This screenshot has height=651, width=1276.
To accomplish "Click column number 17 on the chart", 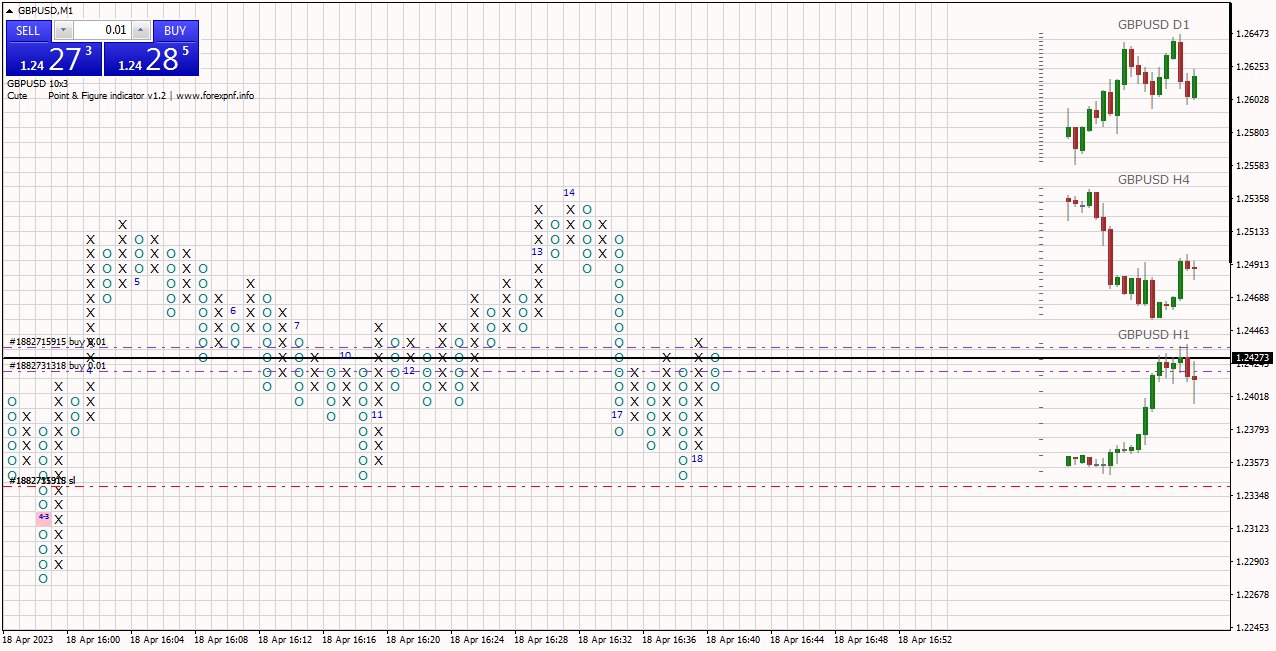I will 617,414.
